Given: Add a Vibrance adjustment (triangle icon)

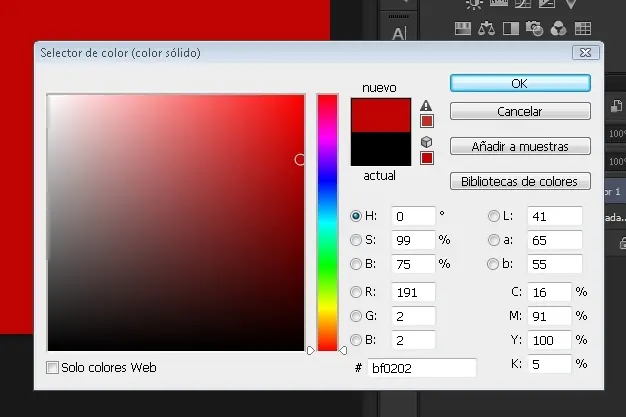Looking at the screenshot, I should (571, 3).
